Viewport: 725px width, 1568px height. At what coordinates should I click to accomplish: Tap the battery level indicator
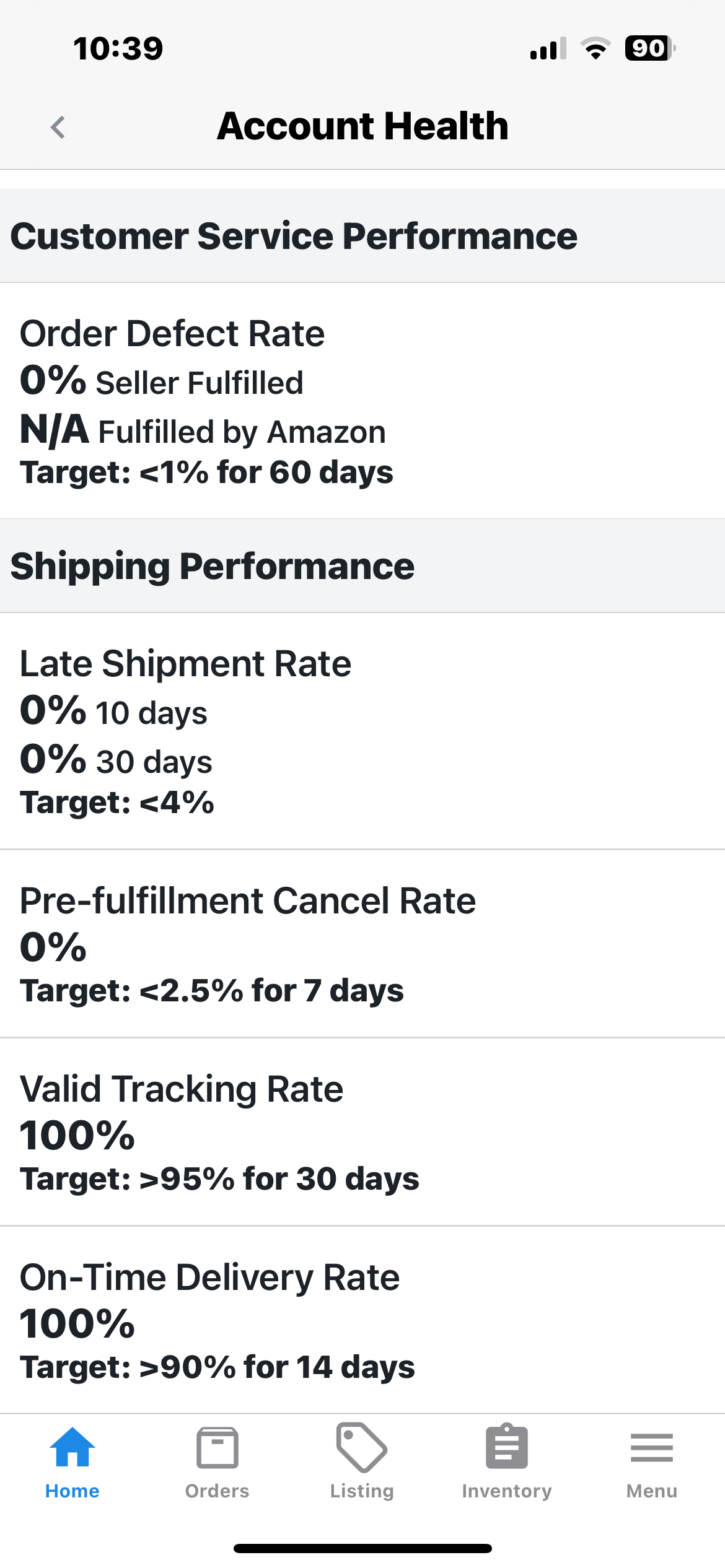[x=650, y=48]
